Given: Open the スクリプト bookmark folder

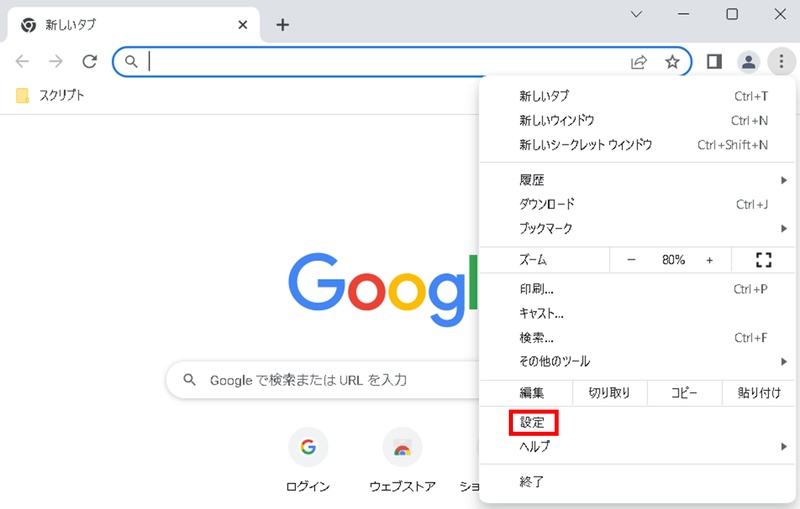Looking at the screenshot, I should [50, 95].
